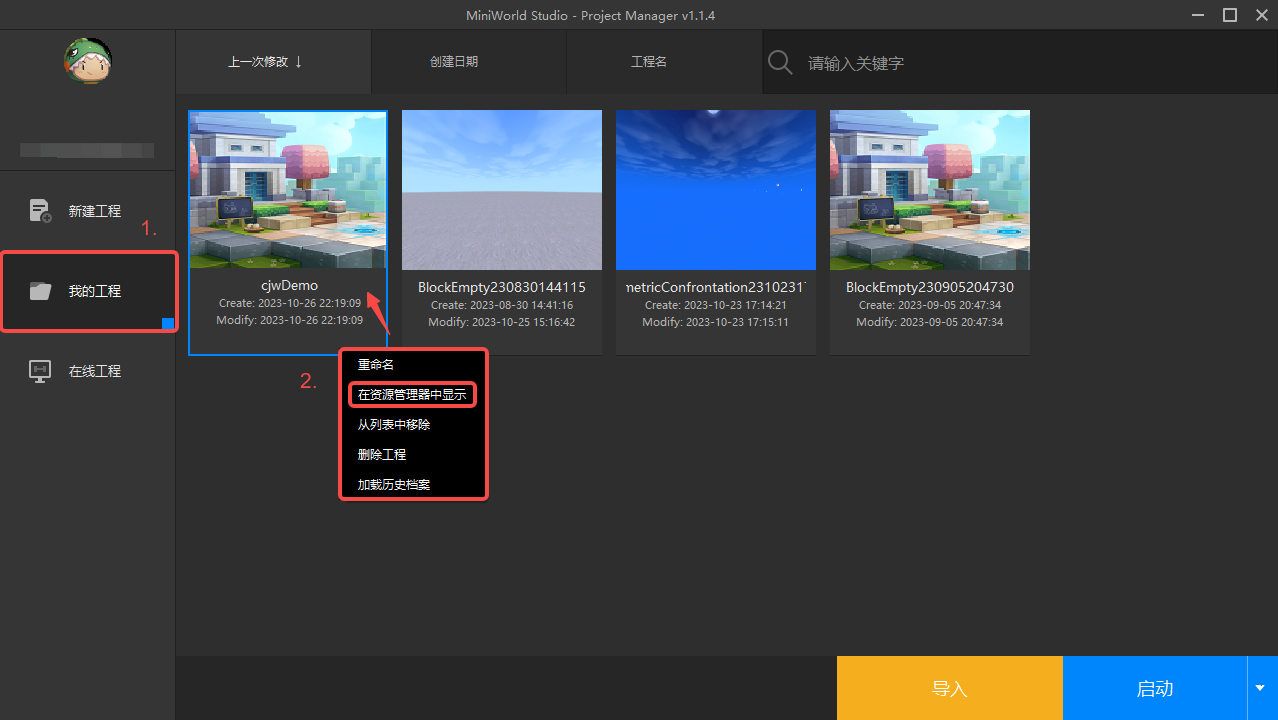Sort by 工程名

point(664,62)
